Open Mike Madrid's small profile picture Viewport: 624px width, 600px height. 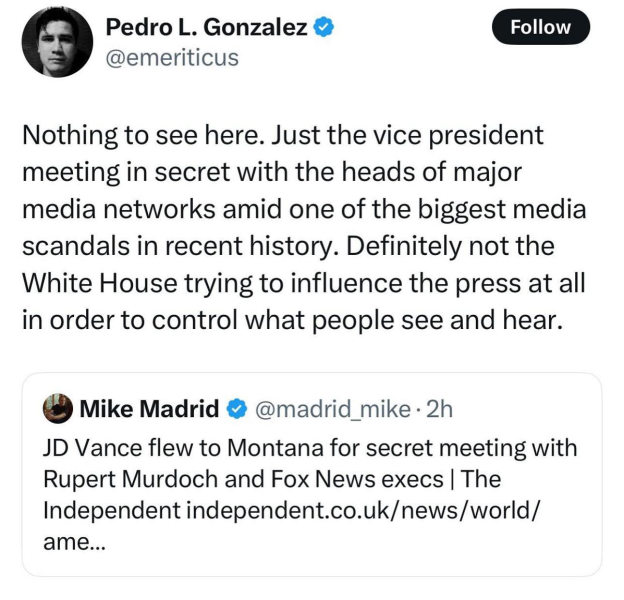click(56, 409)
